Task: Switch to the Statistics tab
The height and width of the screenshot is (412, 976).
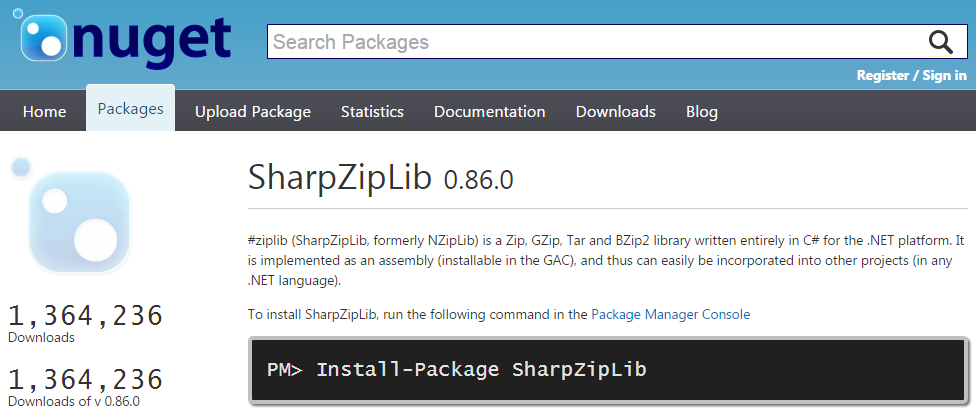Action: (x=372, y=112)
